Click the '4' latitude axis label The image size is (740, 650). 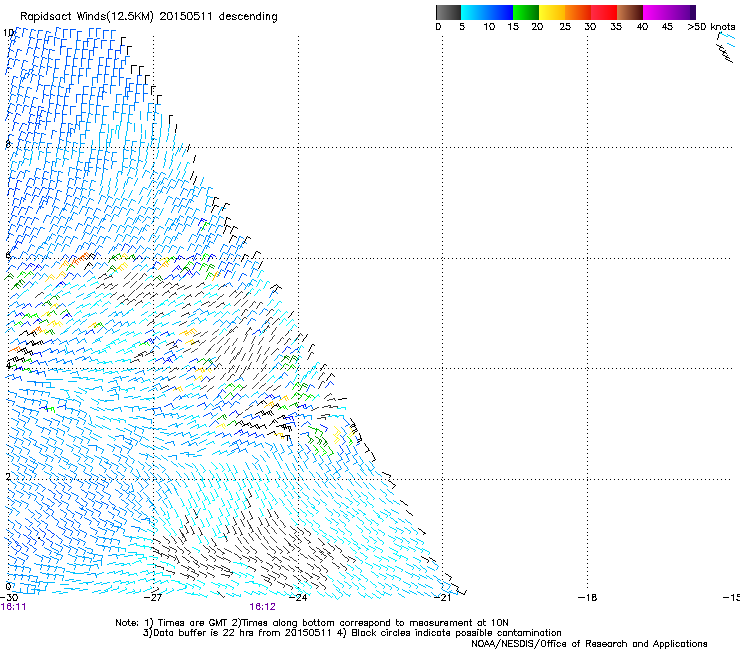click(x=8, y=365)
